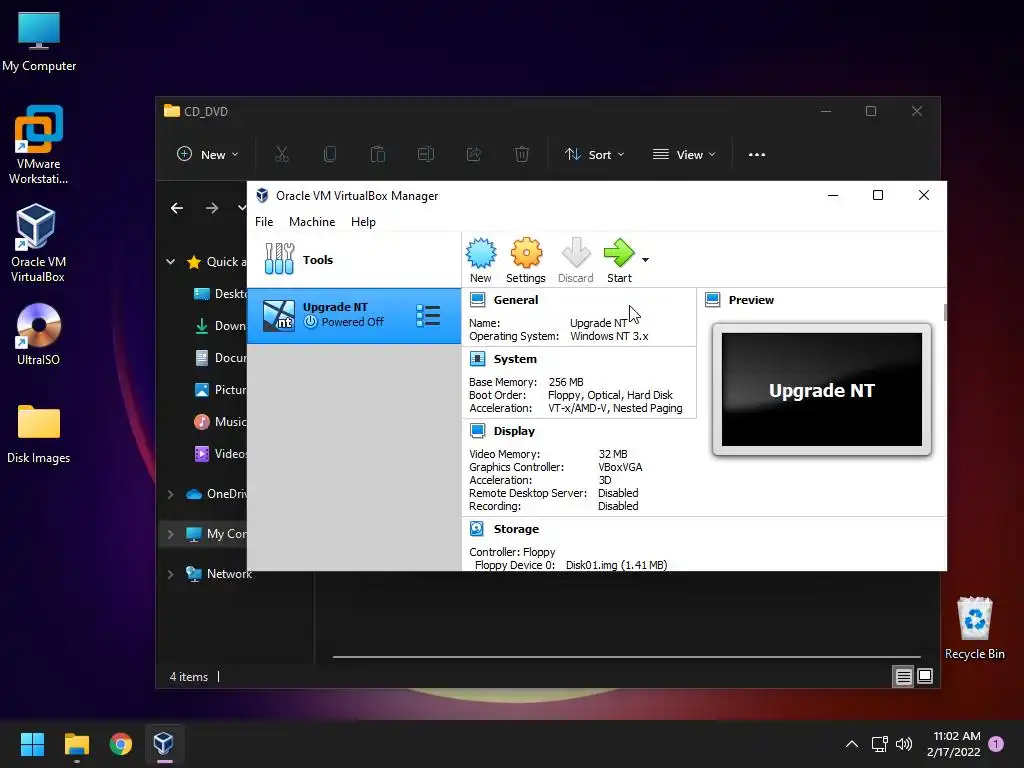Select Downloads in Explorer sidebar

(x=221, y=326)
